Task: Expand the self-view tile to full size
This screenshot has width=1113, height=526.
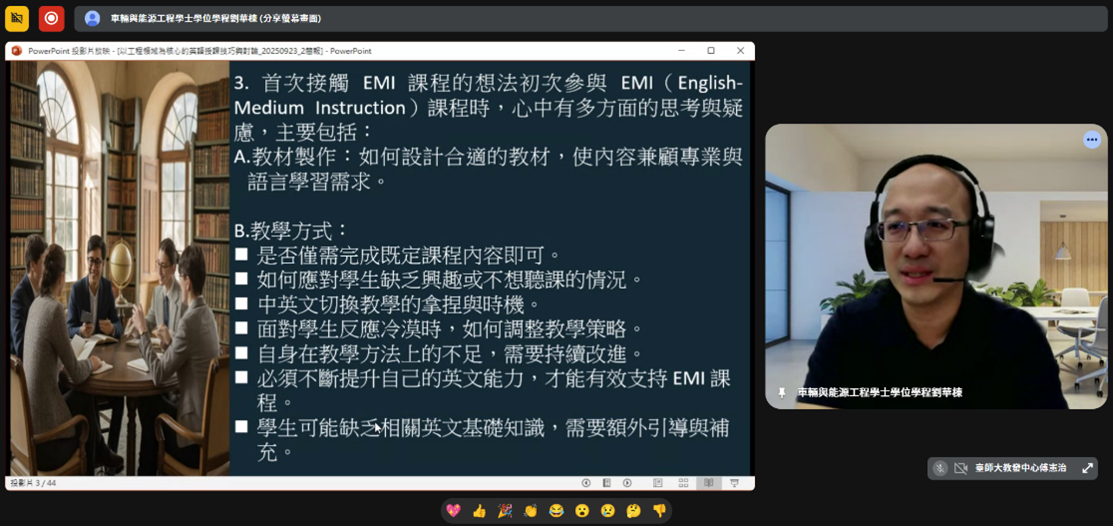Action: (x=1087, y=468)
